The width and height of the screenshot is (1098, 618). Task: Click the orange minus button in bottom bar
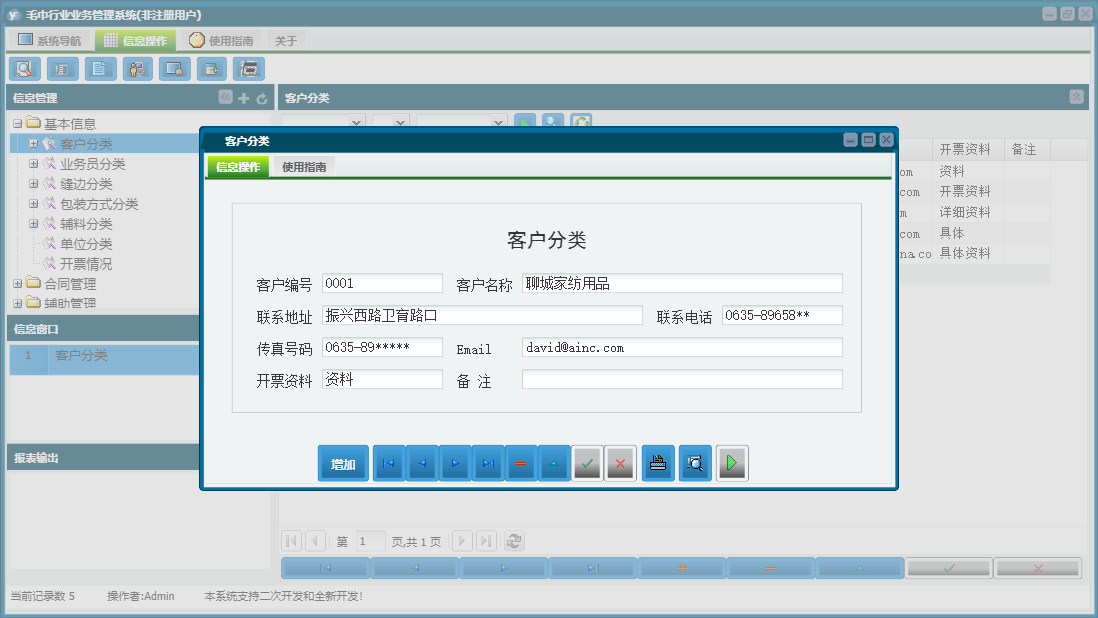point(771,568)
